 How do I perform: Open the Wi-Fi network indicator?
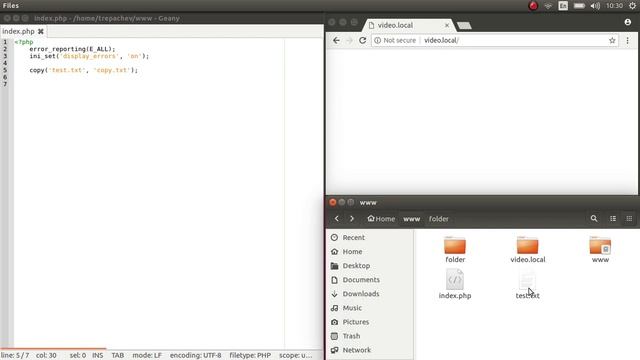point(548,6)
